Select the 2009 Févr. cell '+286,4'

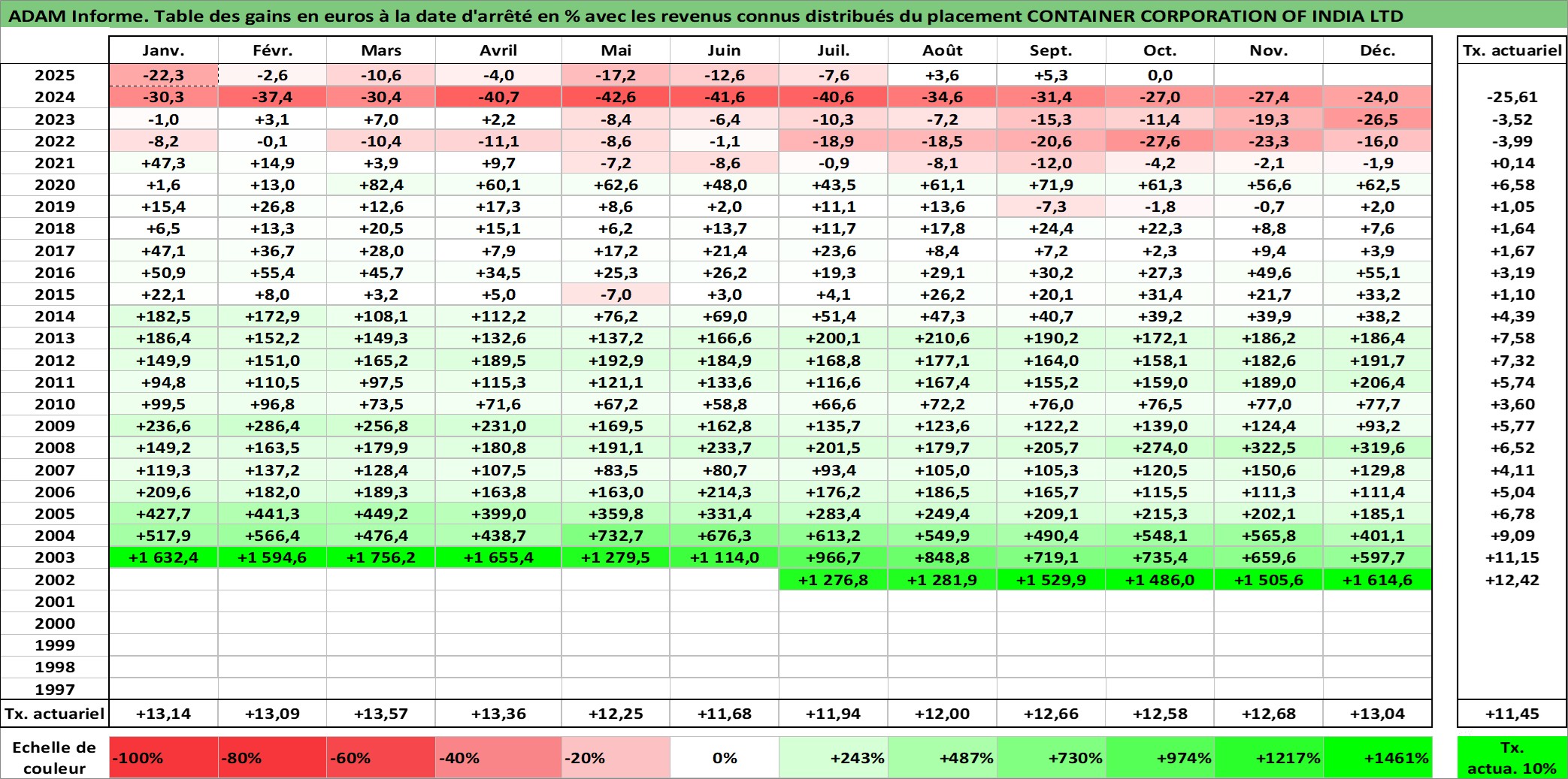point(272,426)
